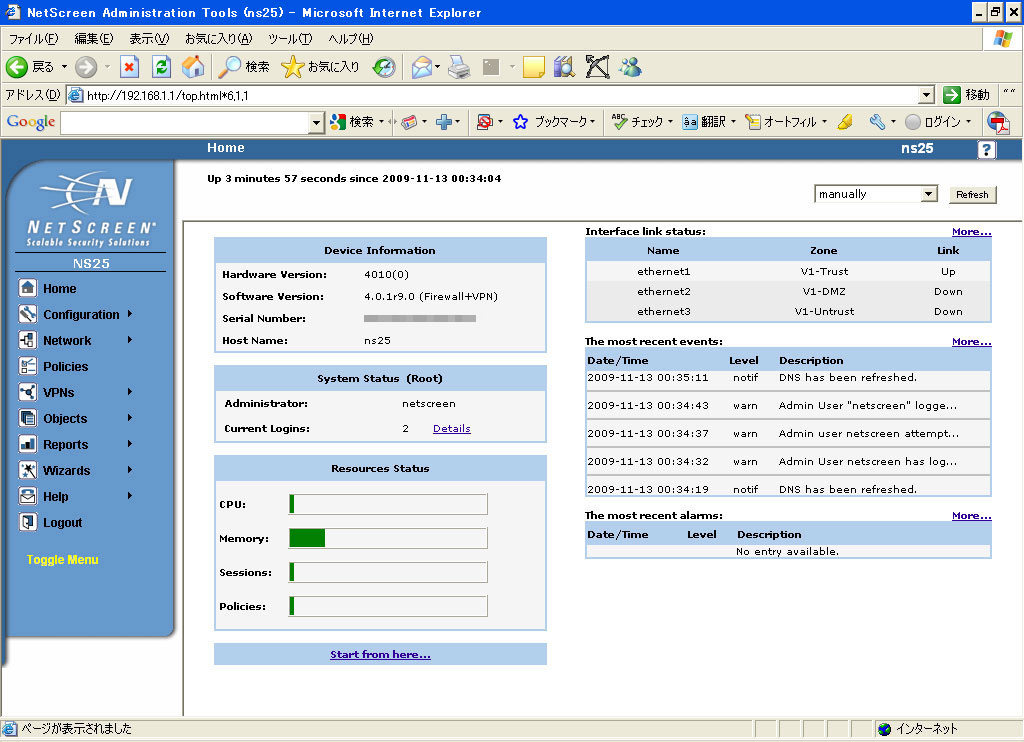Open browser Search magnifier icon
Viewport: 1024px width, 742px height.
(229, 67)
